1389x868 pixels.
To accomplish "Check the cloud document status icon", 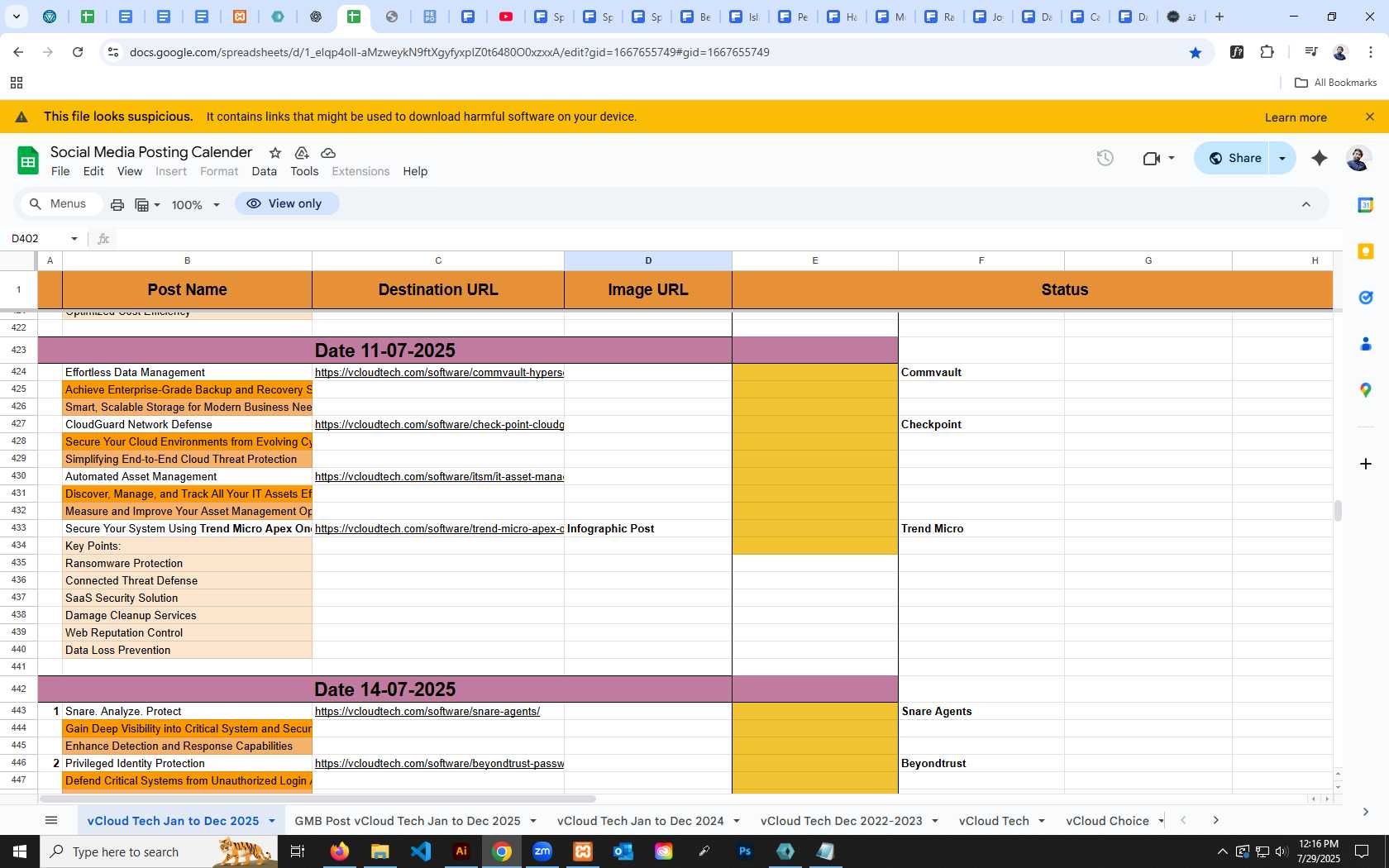I will 328,153.
